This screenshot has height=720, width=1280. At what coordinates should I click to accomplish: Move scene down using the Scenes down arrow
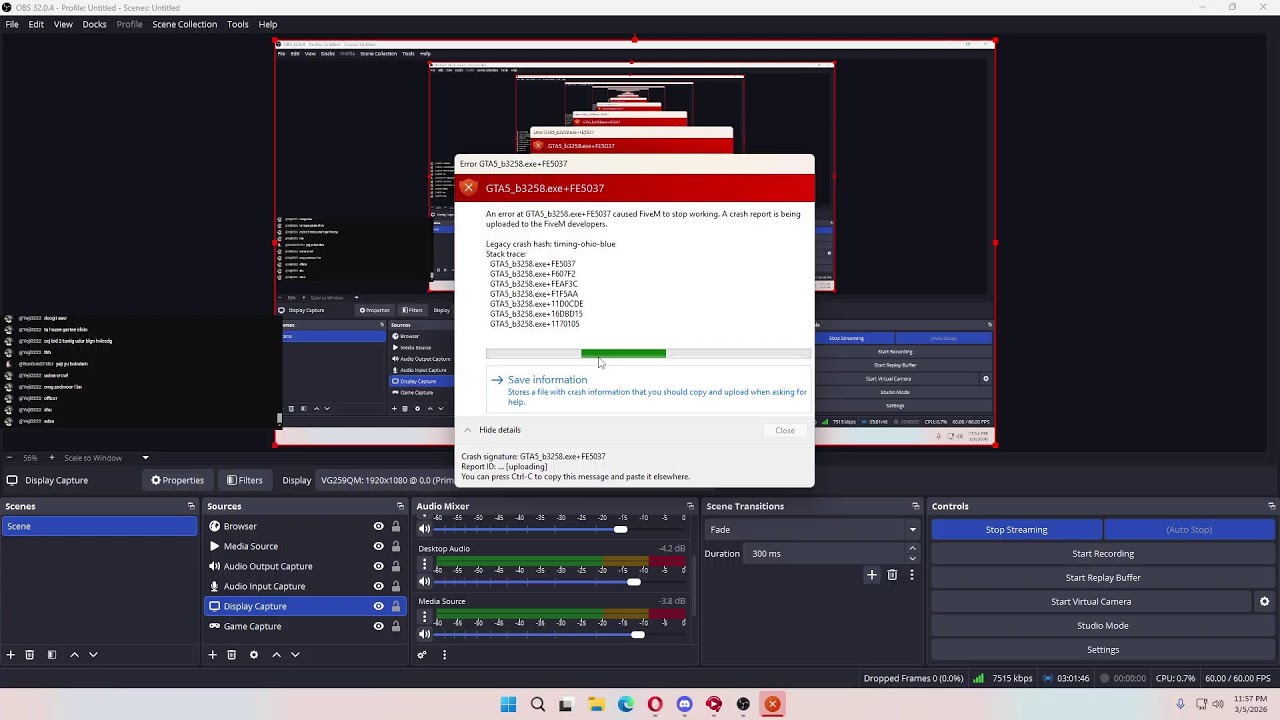[93, 655]
